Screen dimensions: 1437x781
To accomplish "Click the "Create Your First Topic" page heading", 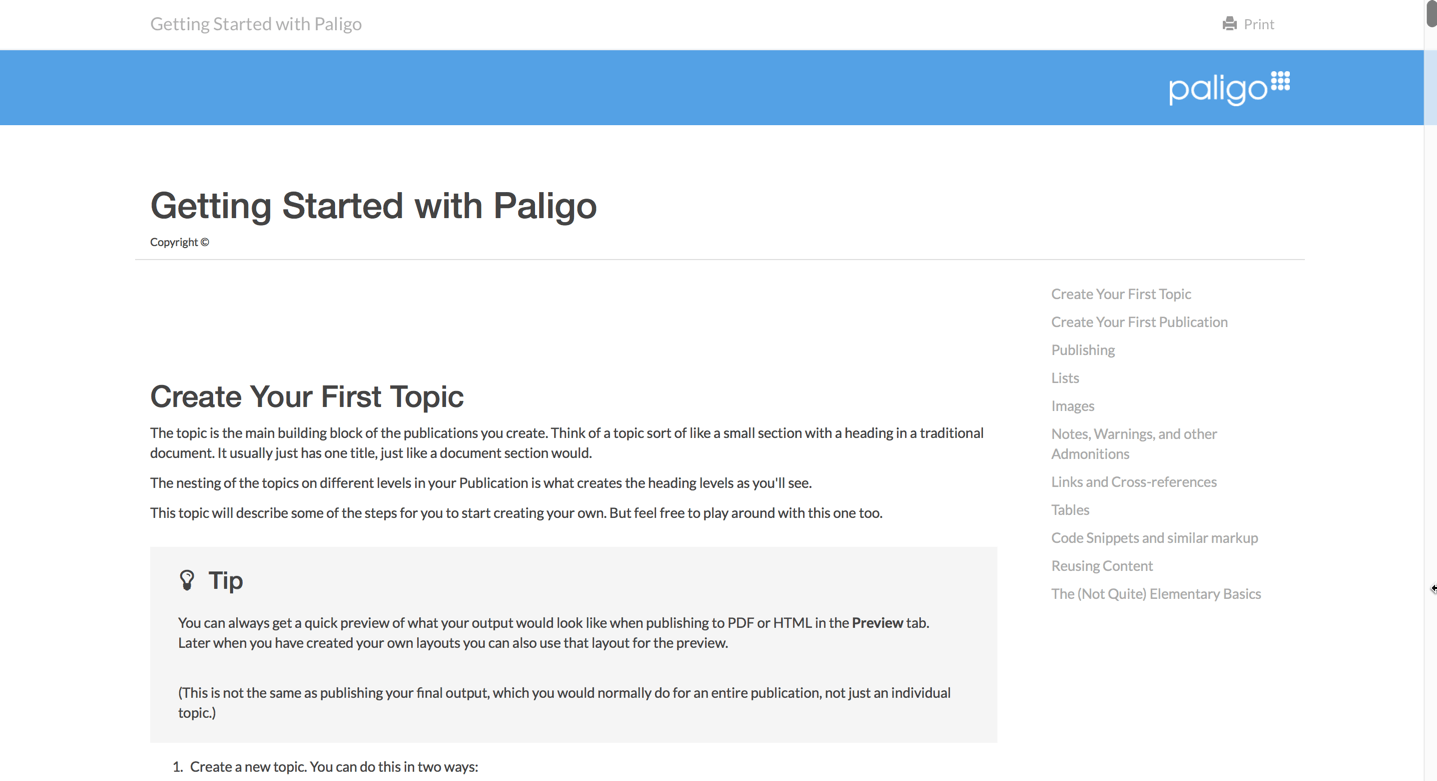I will tap(306, 396).
